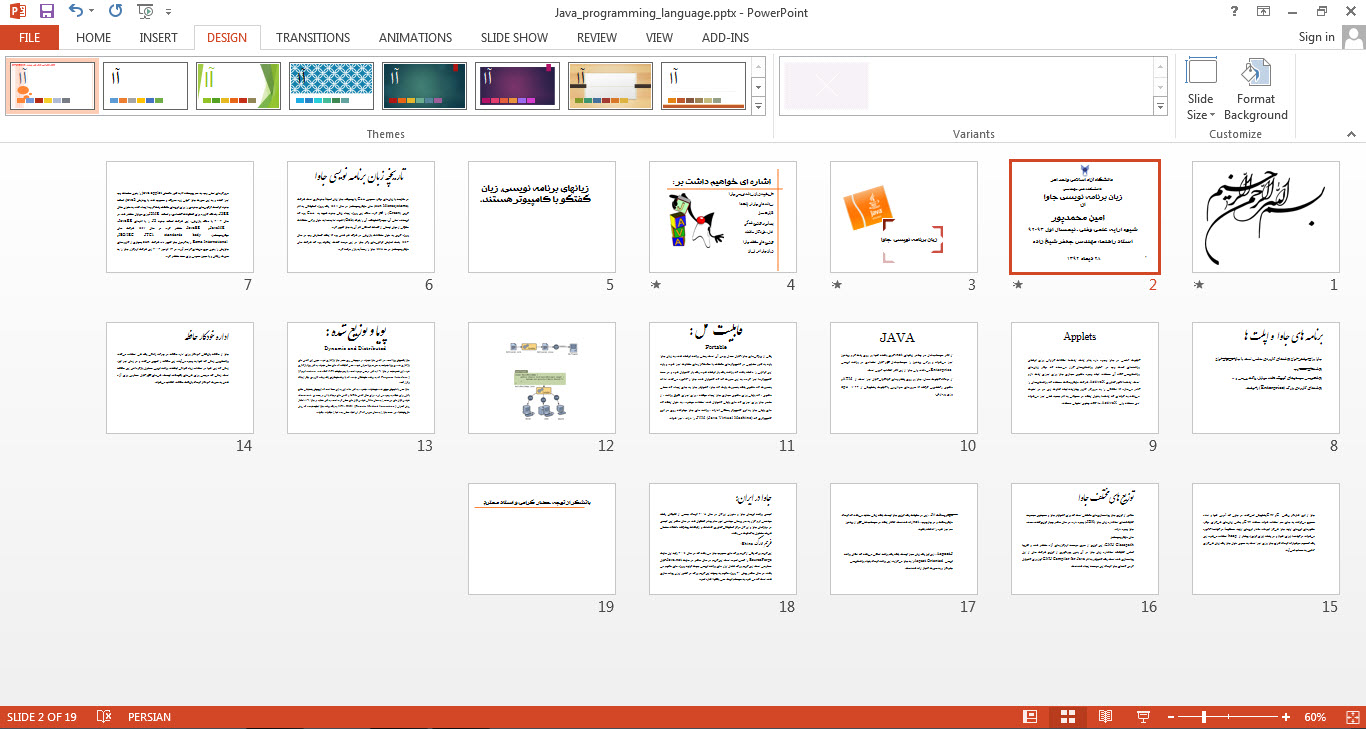Click the Repeat/Redo icon
This screenshot has height=729, width=1366.
[115, 12]
